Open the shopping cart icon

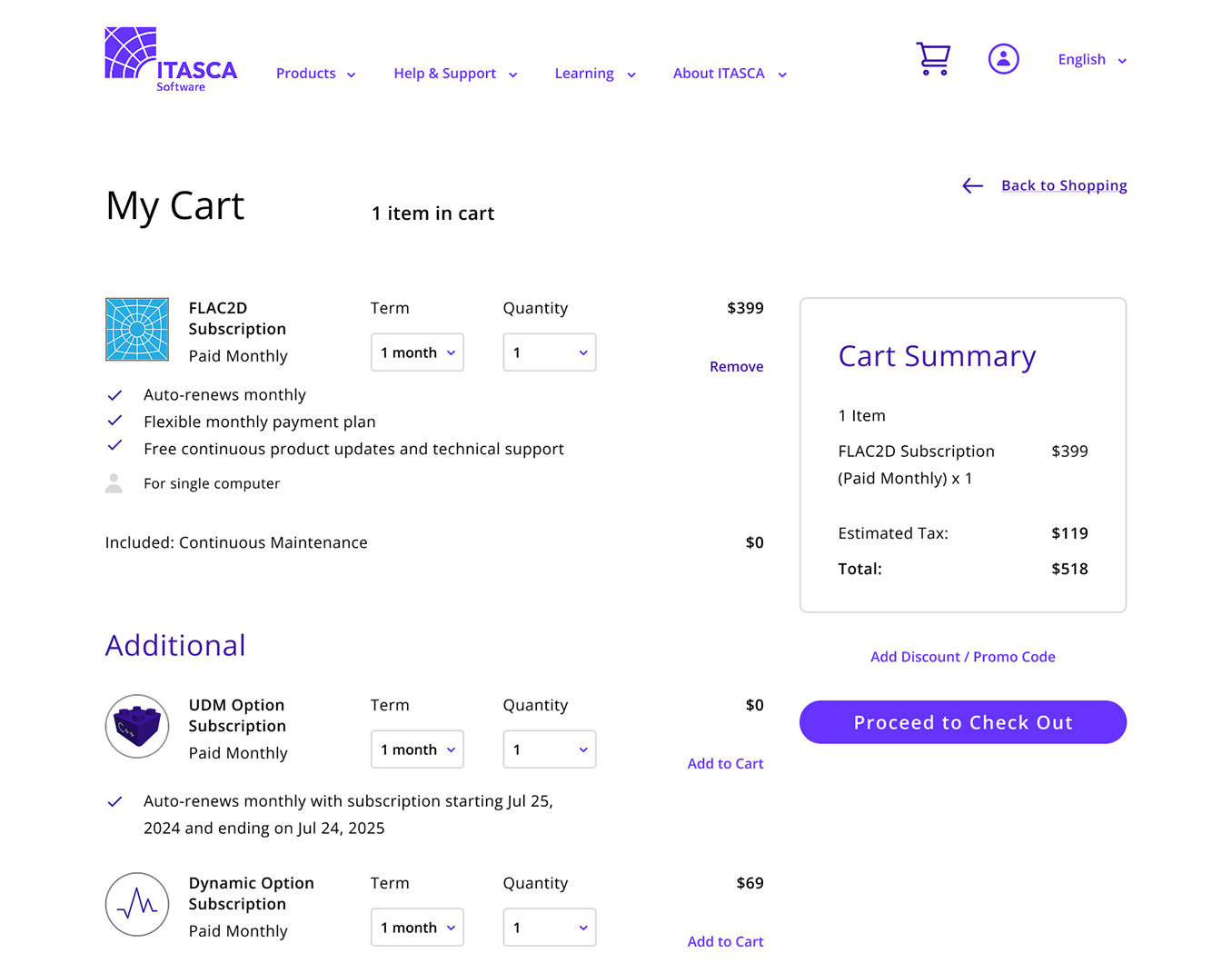933,57
